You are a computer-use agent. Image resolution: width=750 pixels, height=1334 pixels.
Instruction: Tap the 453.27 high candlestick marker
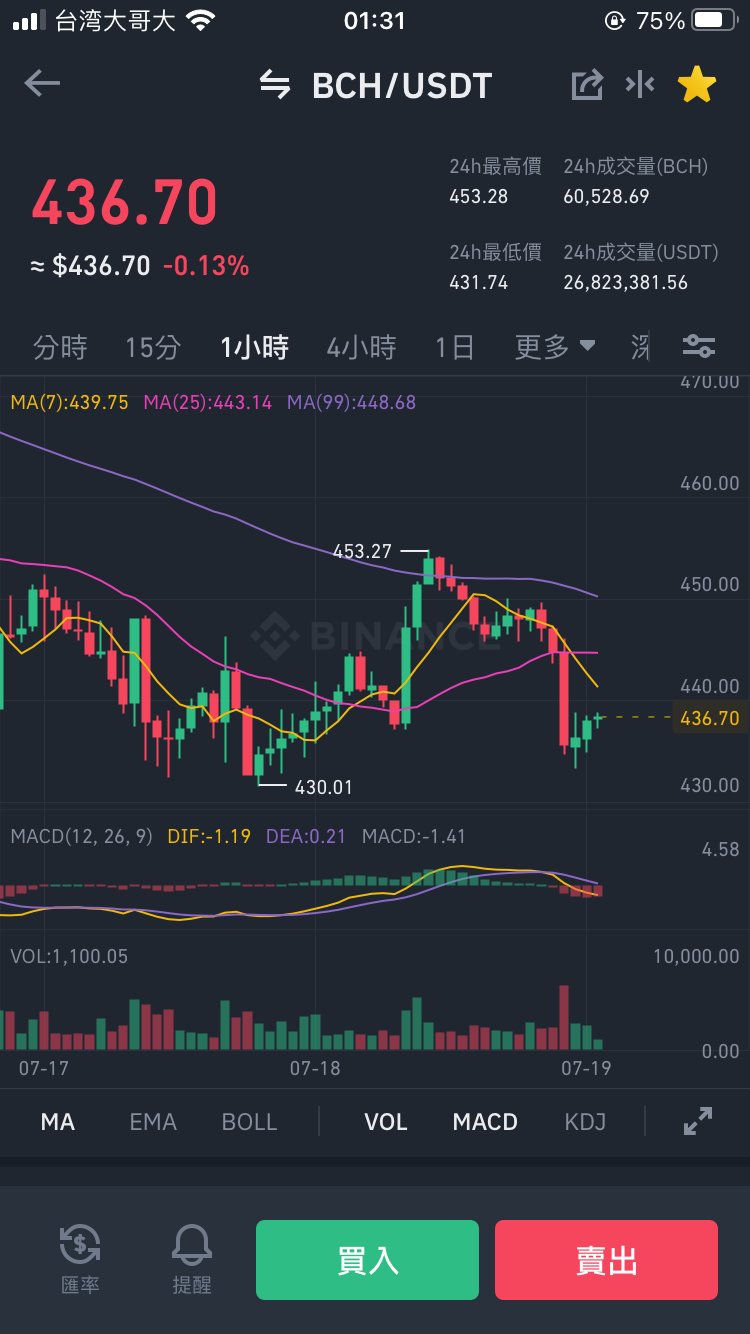click(x=363, y=551)
